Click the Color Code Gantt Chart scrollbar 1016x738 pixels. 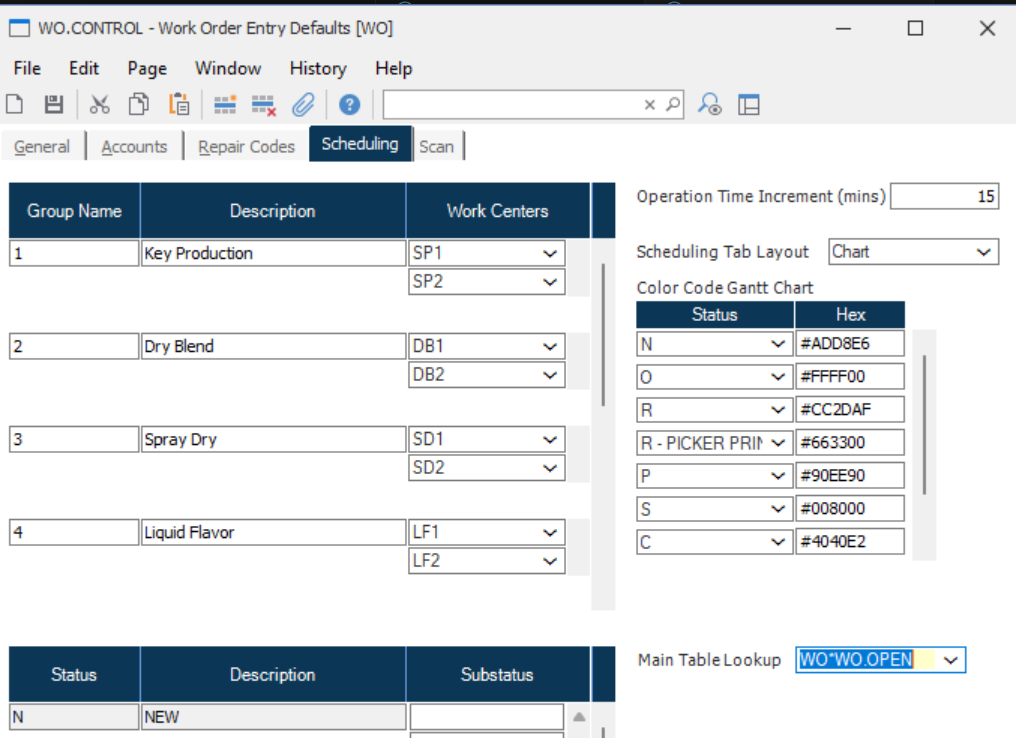925,425
